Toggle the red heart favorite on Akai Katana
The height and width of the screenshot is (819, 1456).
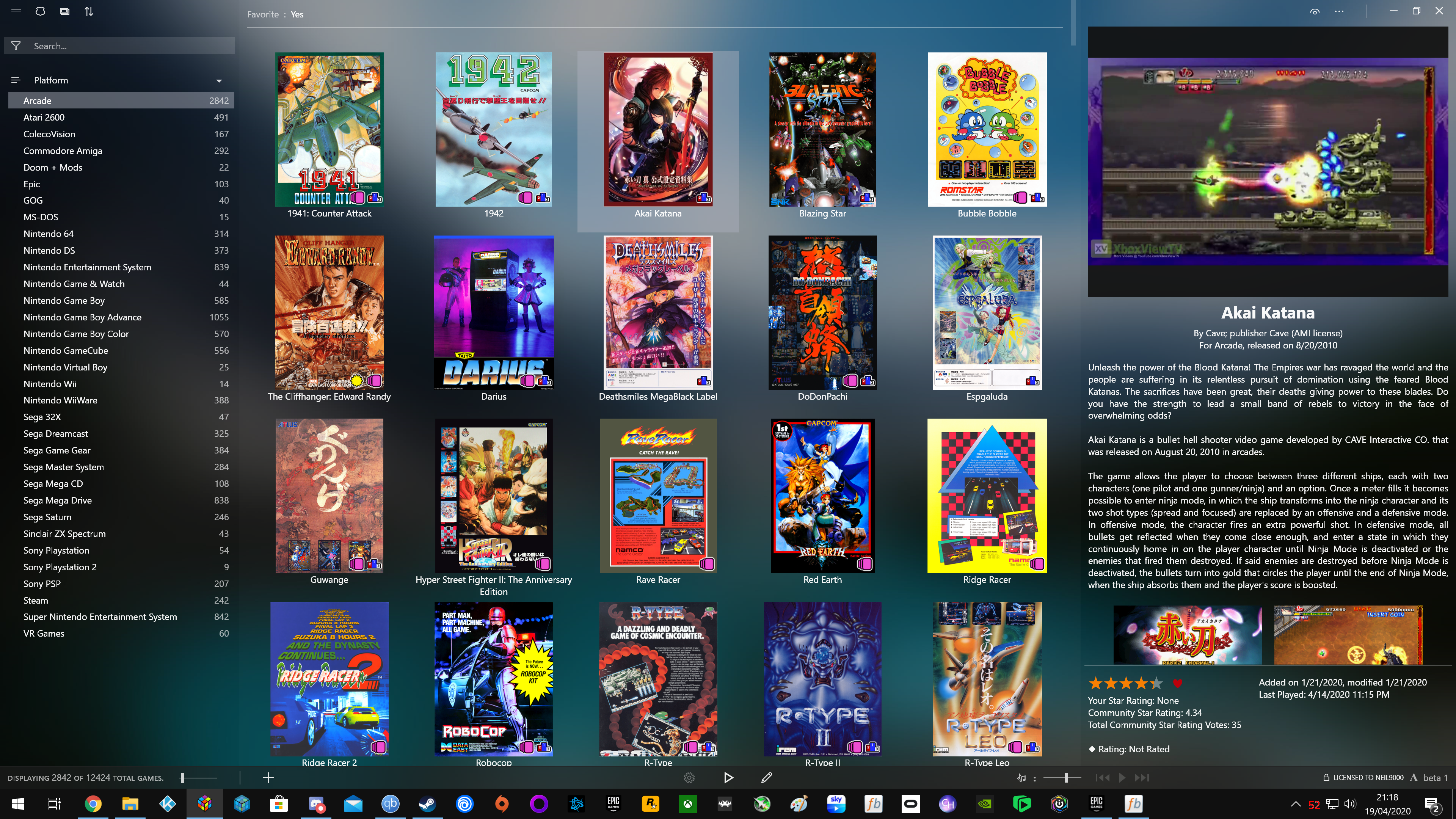[x=1177, y=683]
